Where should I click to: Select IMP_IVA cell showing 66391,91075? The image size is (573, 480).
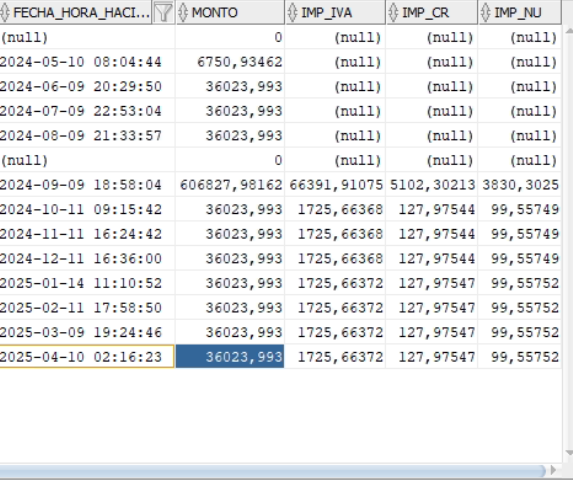pos(335,184)
